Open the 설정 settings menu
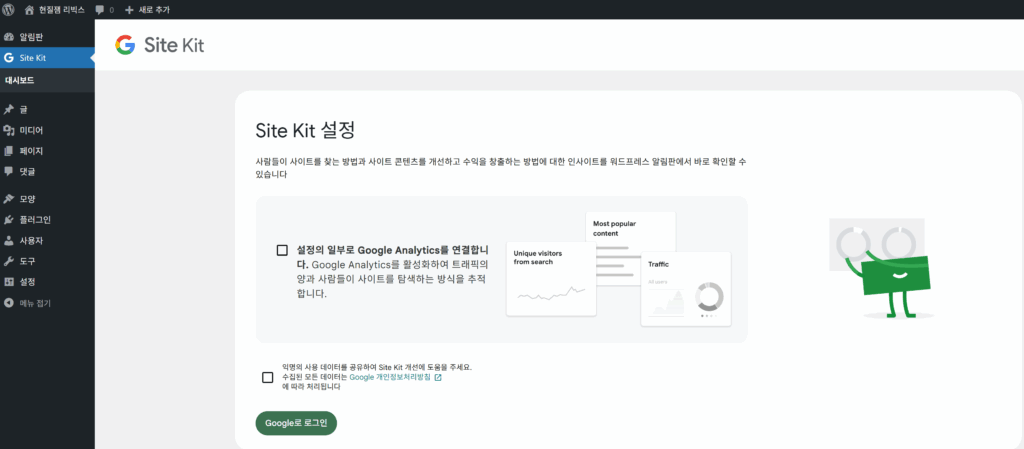Screen dimensions: 1024x449 click(47, 282)
